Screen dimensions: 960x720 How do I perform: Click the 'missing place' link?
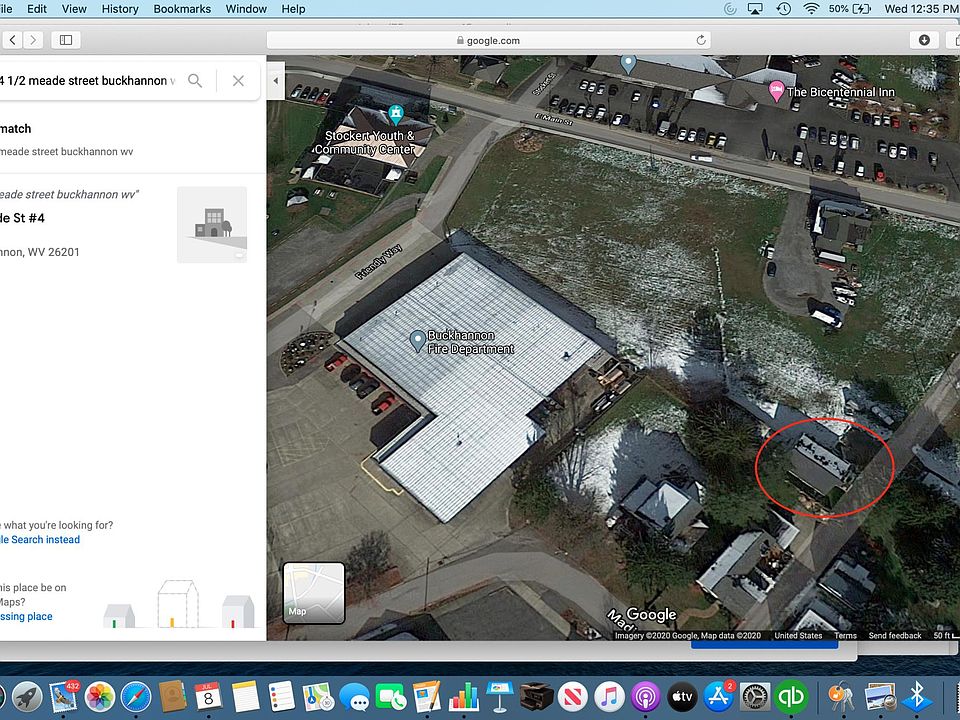[x=26, y=617]
